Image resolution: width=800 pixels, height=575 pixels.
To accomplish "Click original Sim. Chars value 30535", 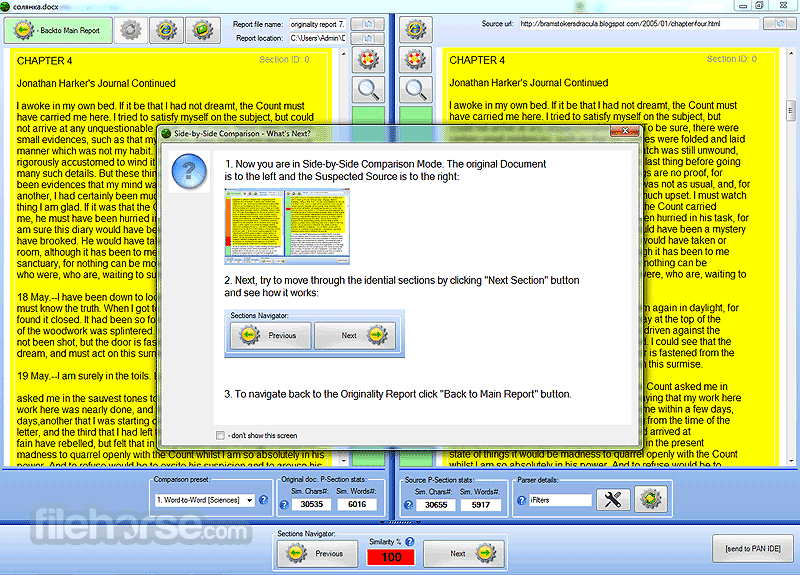I will point(311,505).
